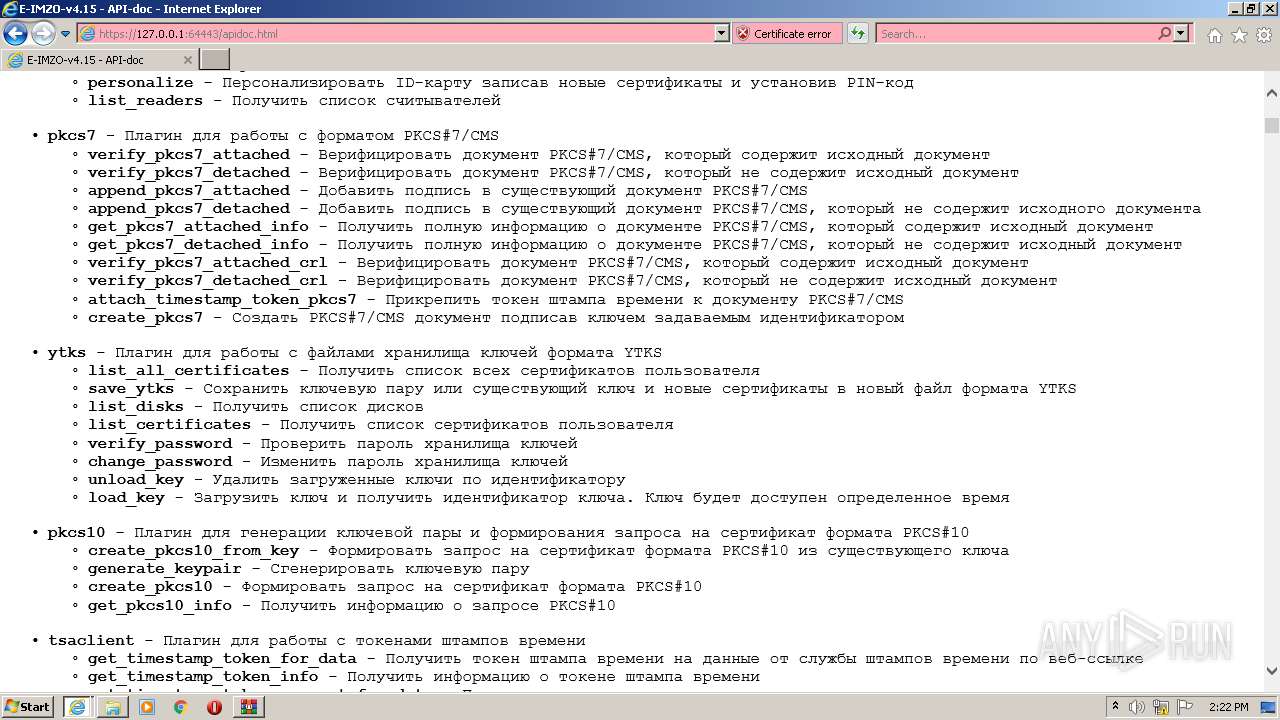
Task: Click 'create_pkcs7' method name
Action: pos(145,317)
